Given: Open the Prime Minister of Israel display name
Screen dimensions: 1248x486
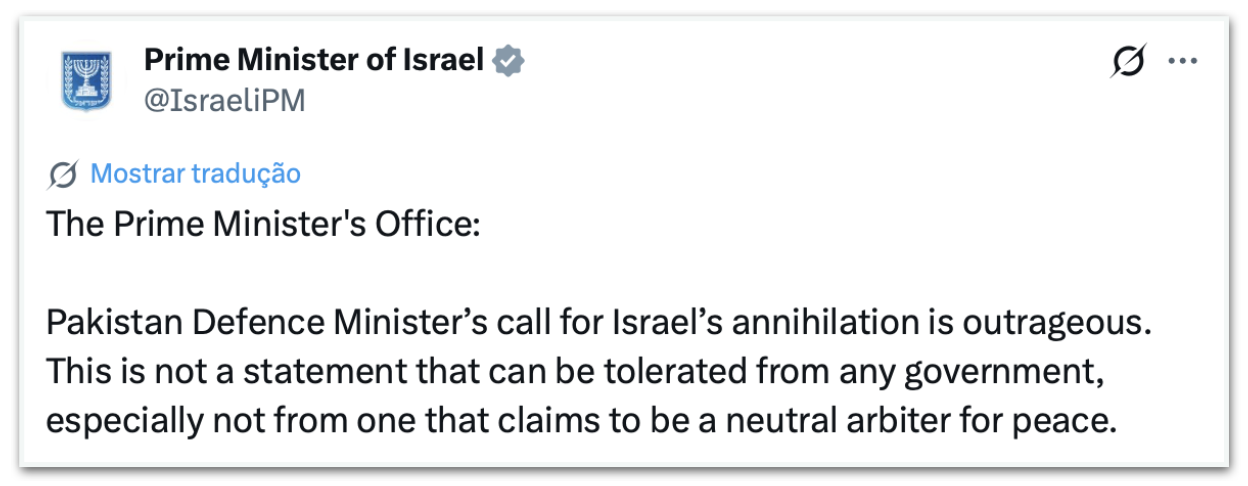Looking at the screenshot, I should 314,60.
